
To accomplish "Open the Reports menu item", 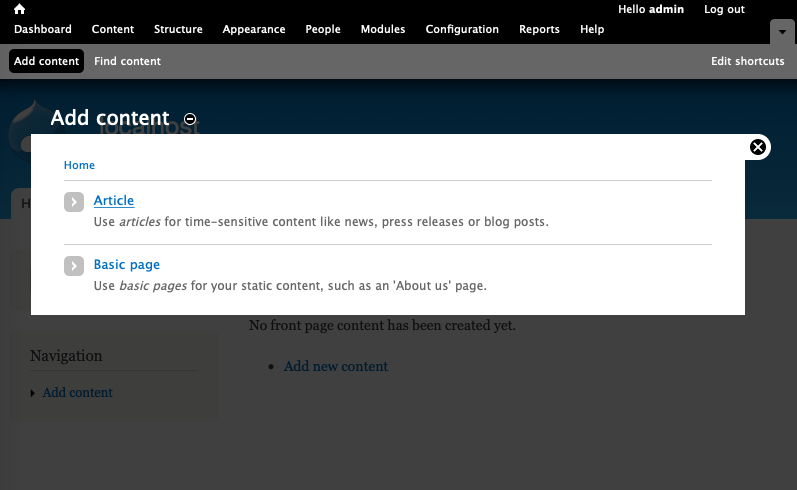I will coord(539,29).
